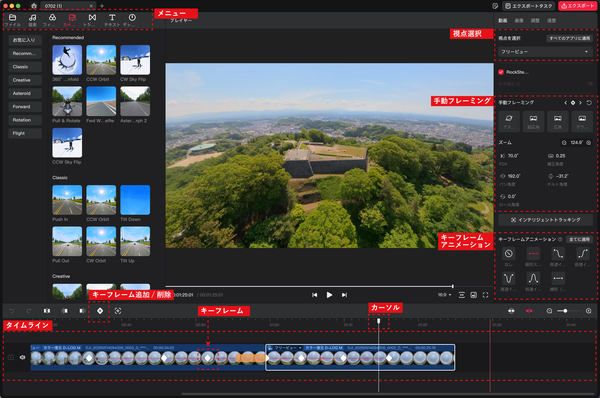Split the clip at the playhead
Screen dimensions: 600x398
[47, 311]
